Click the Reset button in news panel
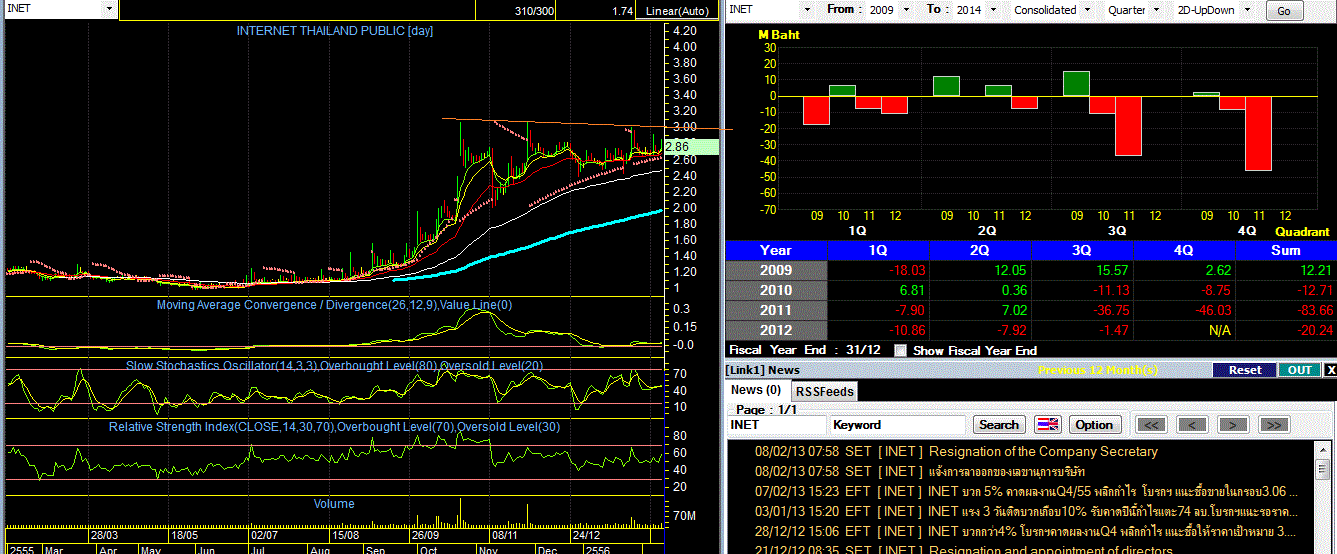 [x=1244, y=370]
